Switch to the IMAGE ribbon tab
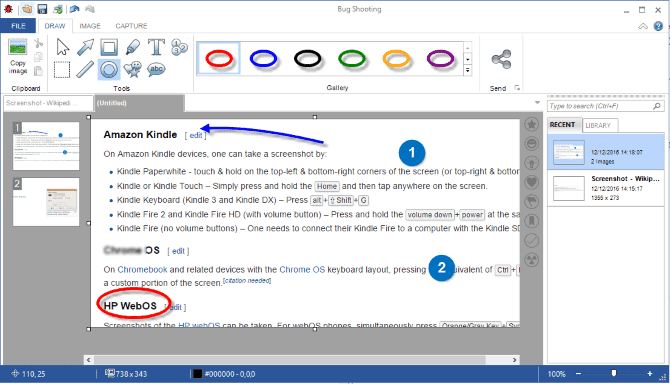Image resolution: width=670 pixels, height=384 pixels. pos(90,26)
